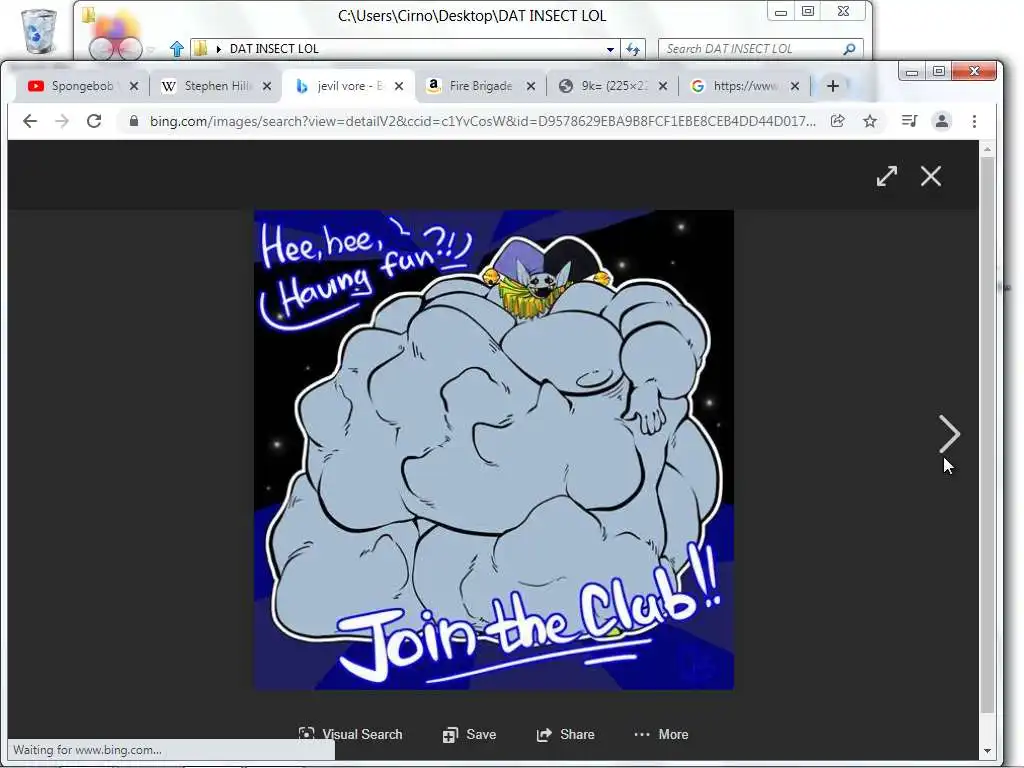Click the browser forward arrow
The height and width of the screenshot is (768, 1024).
(x=62, y=121)
